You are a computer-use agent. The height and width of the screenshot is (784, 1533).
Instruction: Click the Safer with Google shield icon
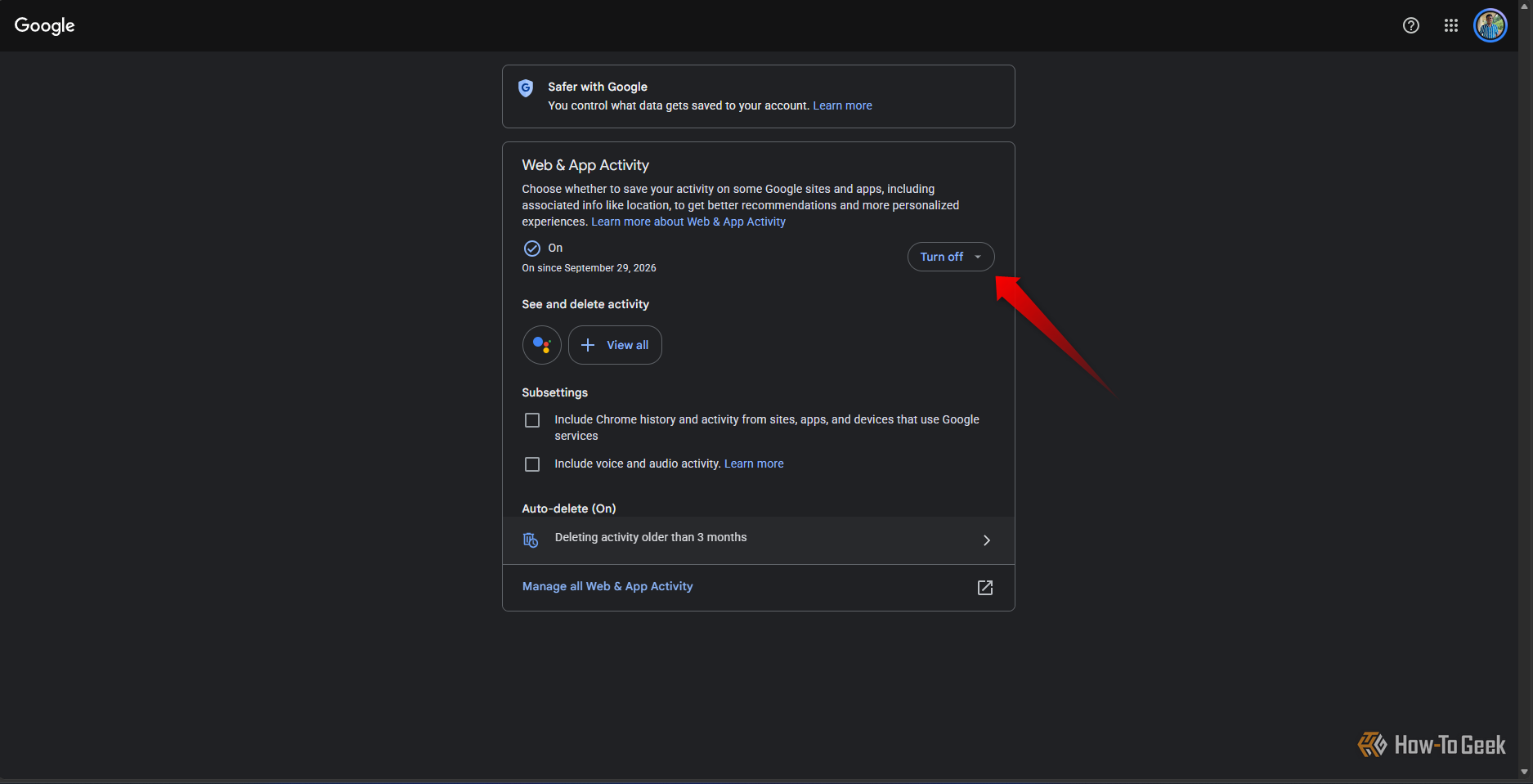pos(526,88)
